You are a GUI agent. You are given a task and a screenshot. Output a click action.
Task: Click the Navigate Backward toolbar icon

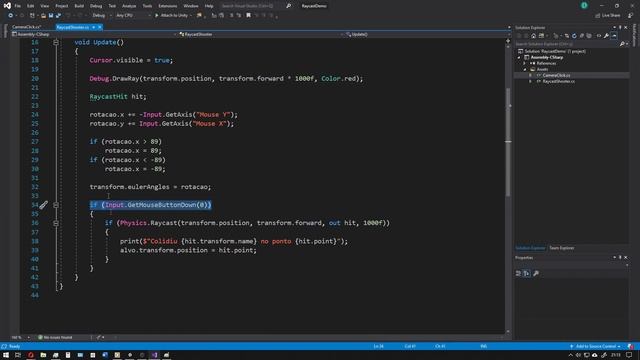pyautogui.click(x=11, y=16)
